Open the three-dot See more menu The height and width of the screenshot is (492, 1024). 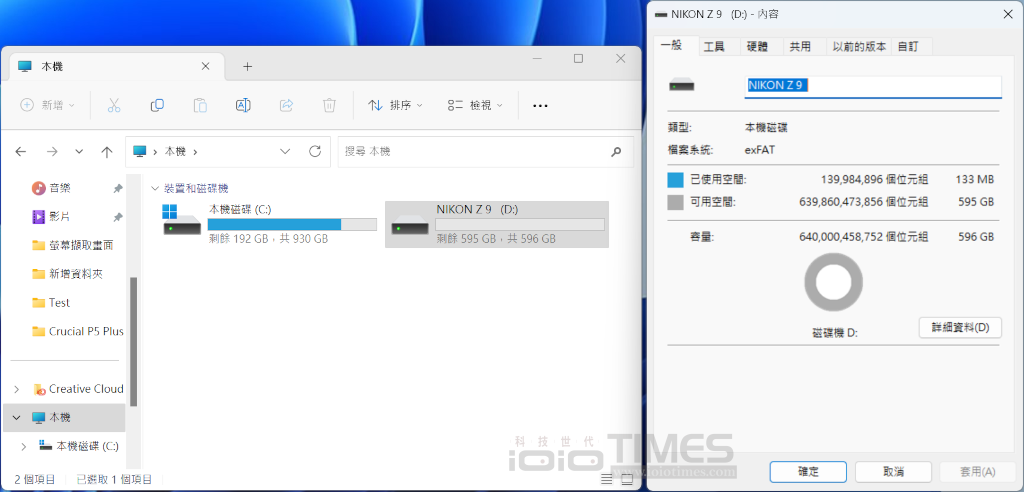540,105
